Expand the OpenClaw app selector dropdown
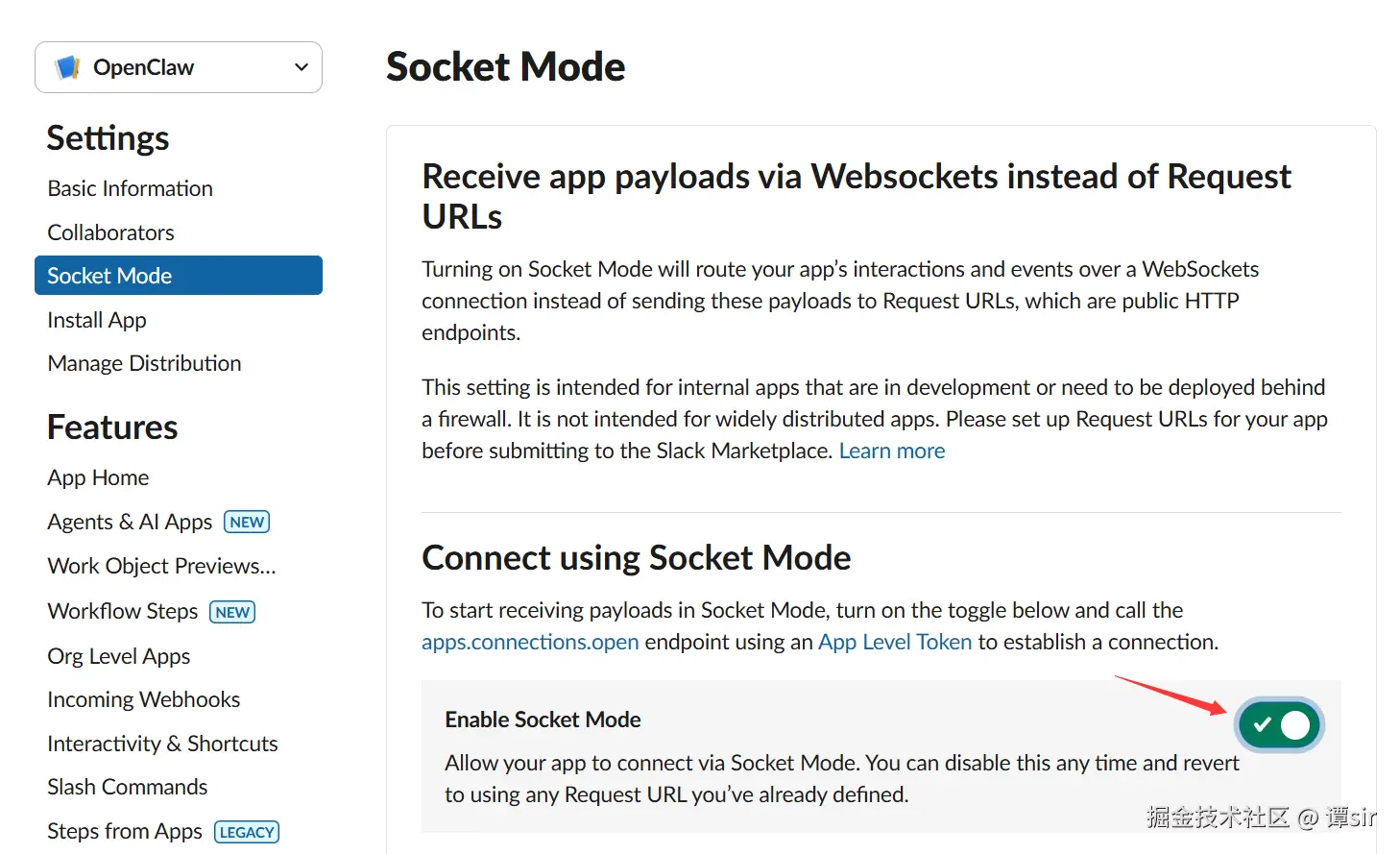 click(x=301, y=67)
